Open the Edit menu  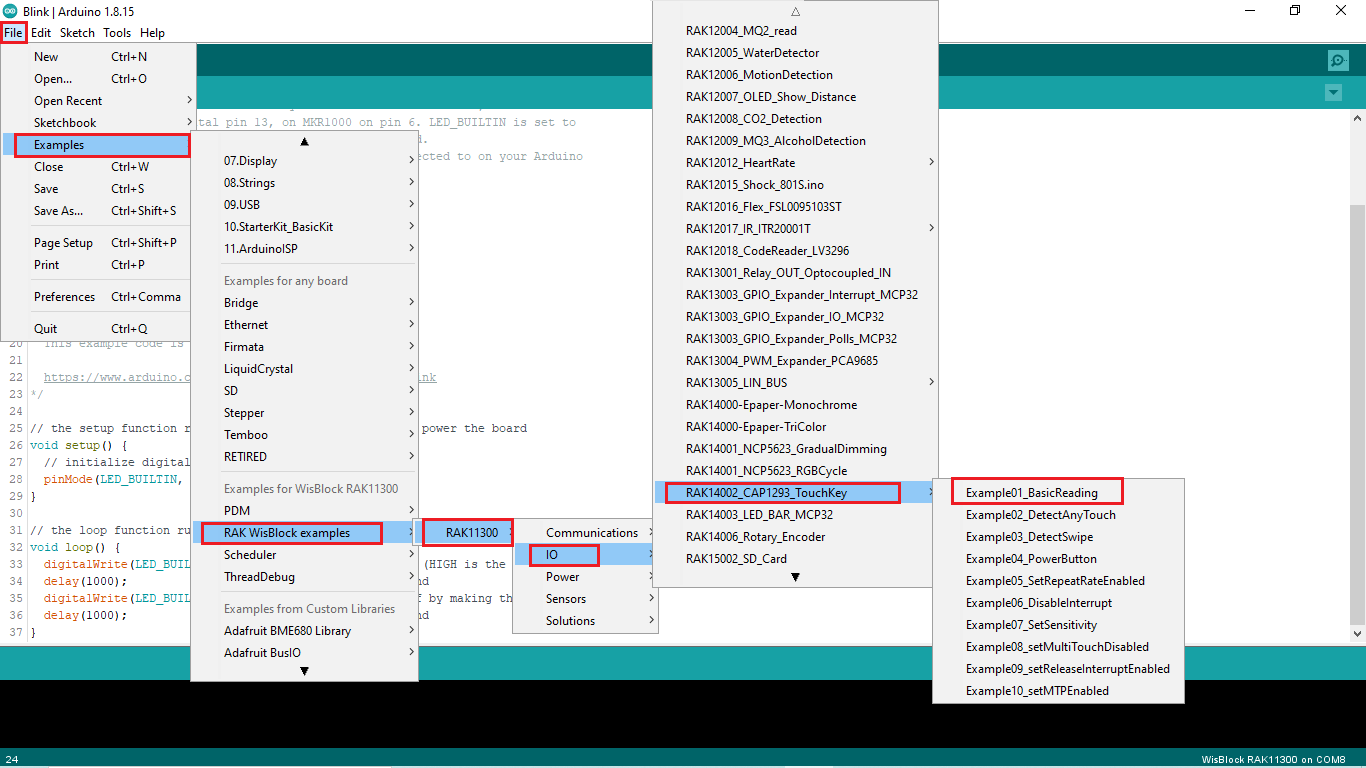pos(41,33)
